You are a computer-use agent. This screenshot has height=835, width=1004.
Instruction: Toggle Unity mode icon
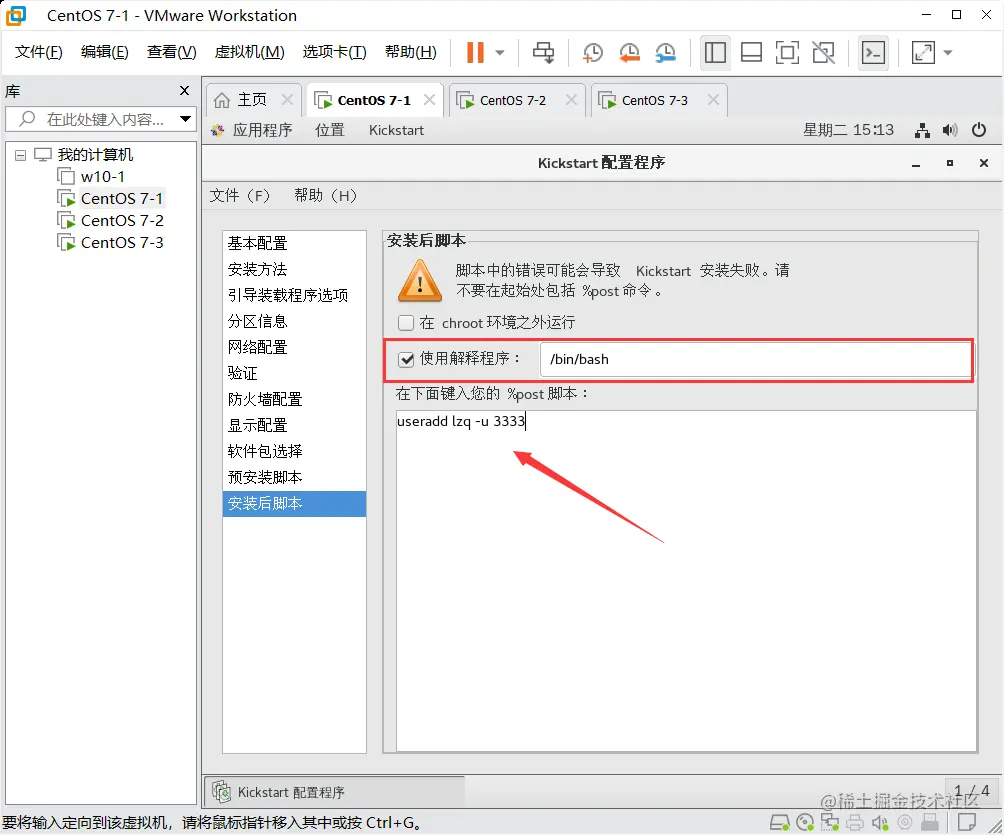[823, 53]
